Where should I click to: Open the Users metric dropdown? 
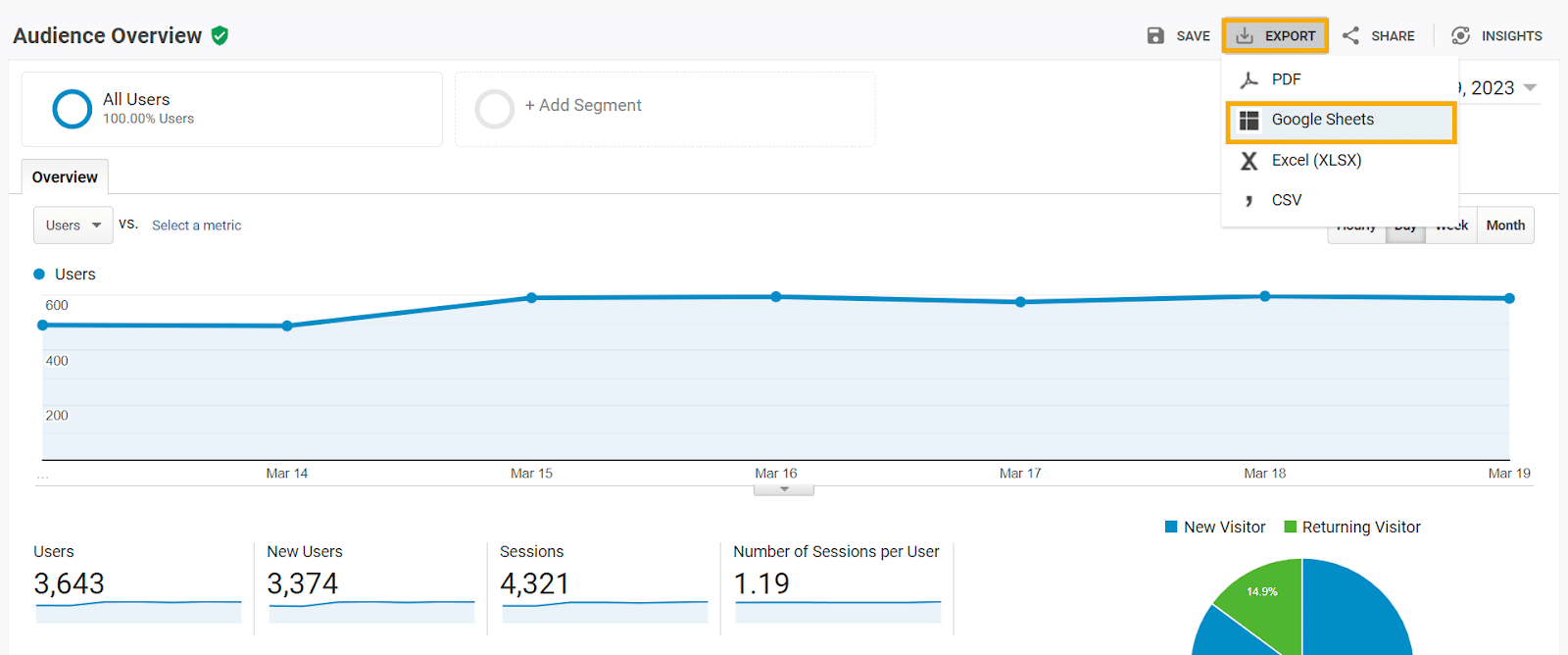[73, 226]
